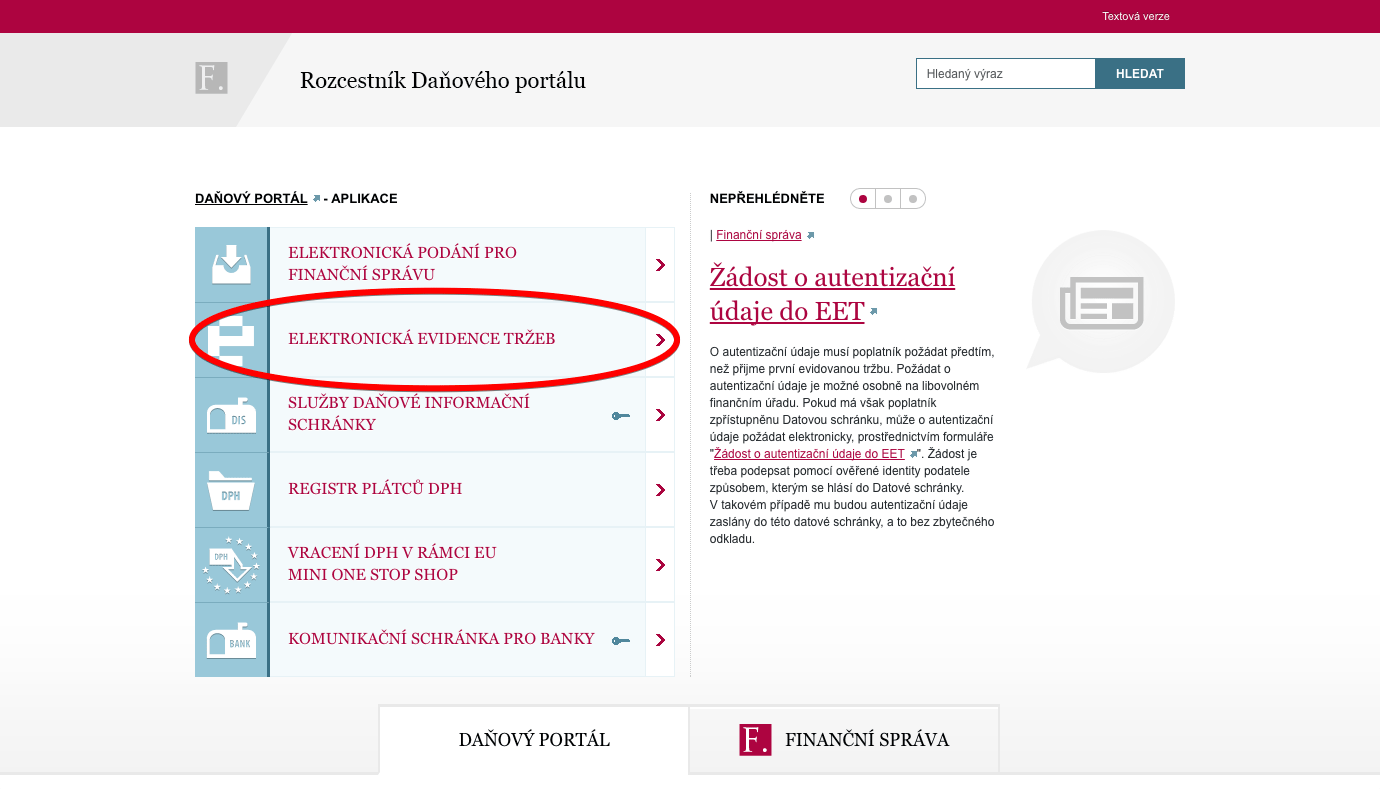The height and width of the screenshot is (789, 1380).
Task: Click the newspaper speech bubble icon
Action: coord(1101,300)
